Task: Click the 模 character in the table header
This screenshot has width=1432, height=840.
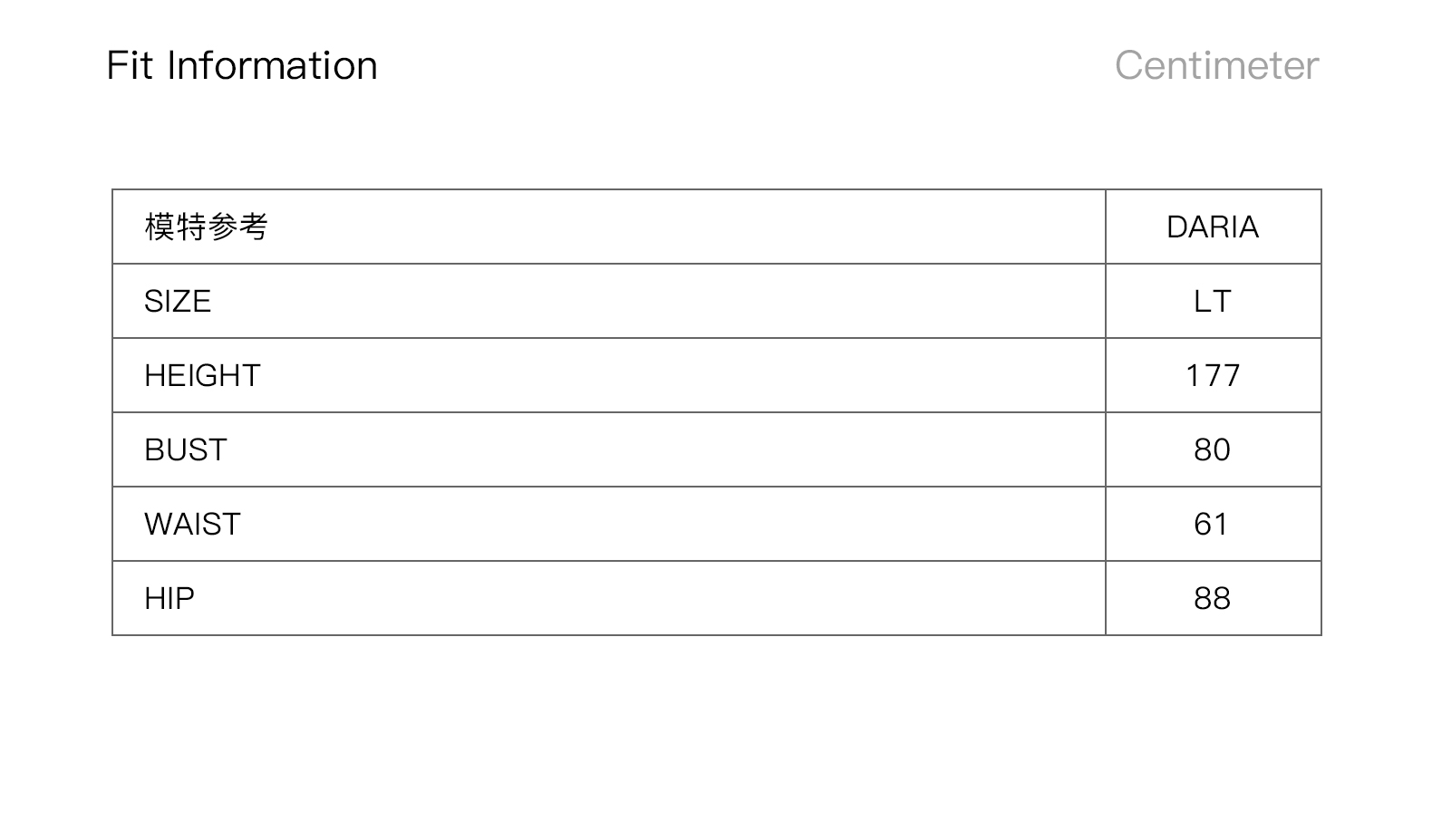Action: (160, 227)
